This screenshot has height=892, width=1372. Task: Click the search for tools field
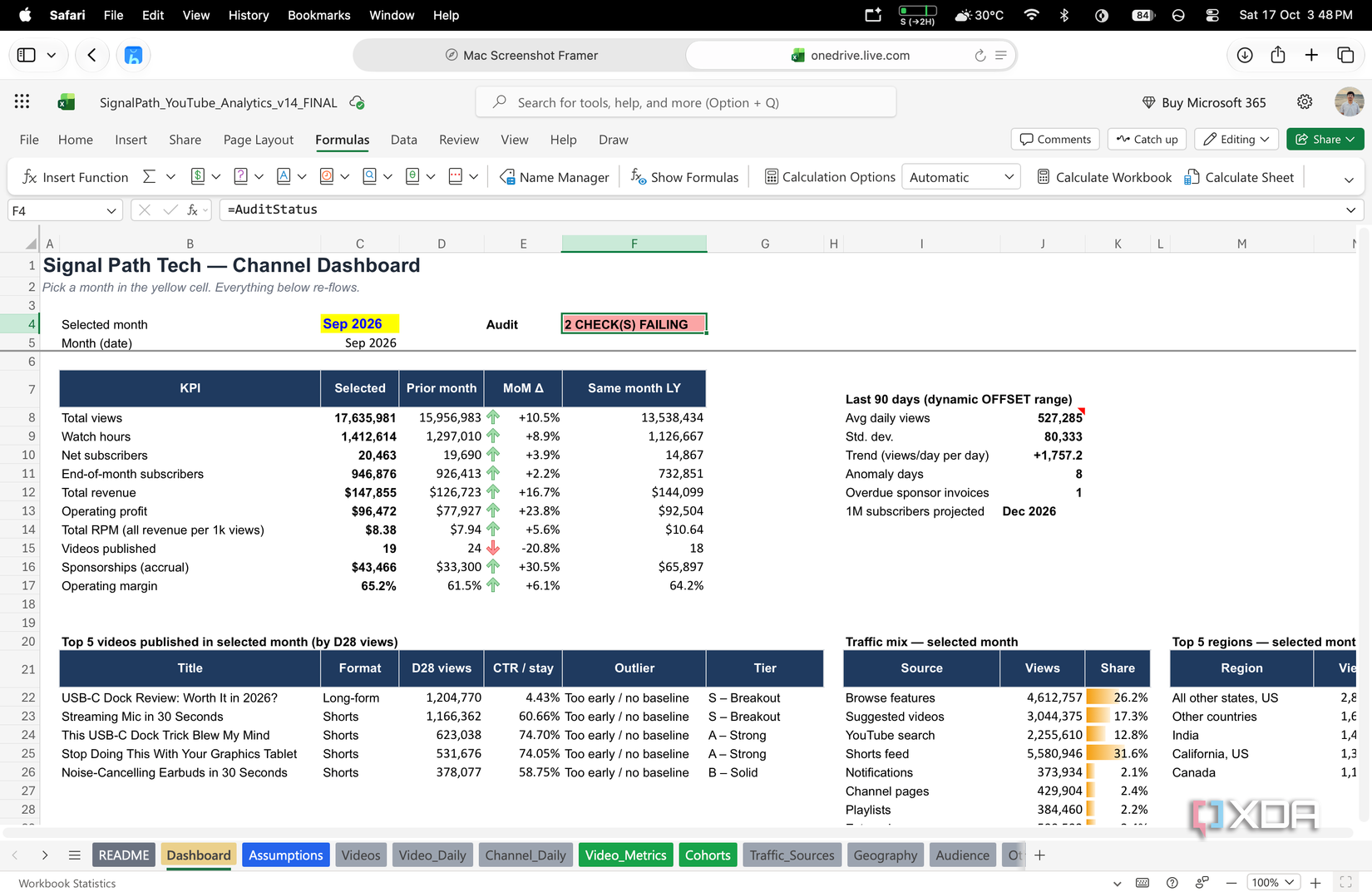pyautogui.click(x=686, y=102)
